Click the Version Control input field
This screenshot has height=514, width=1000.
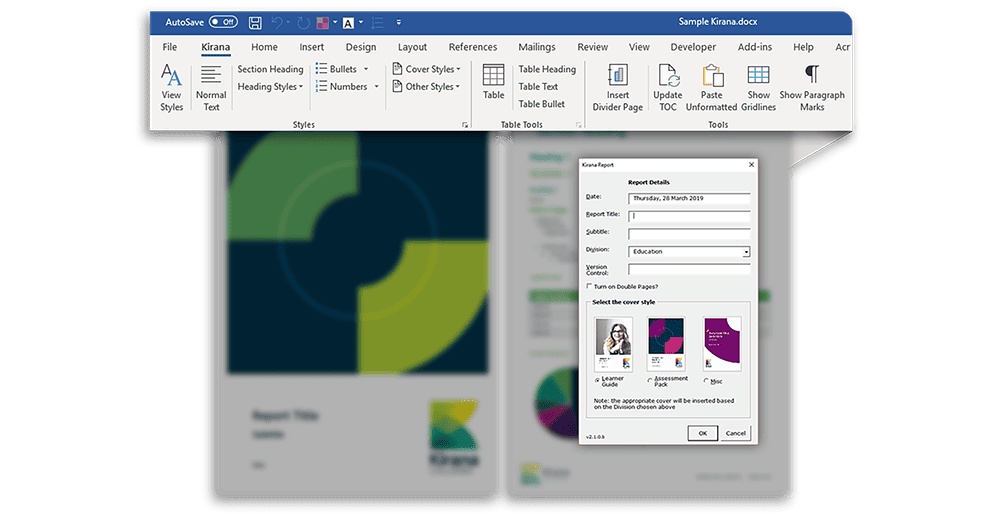[689, 270]
